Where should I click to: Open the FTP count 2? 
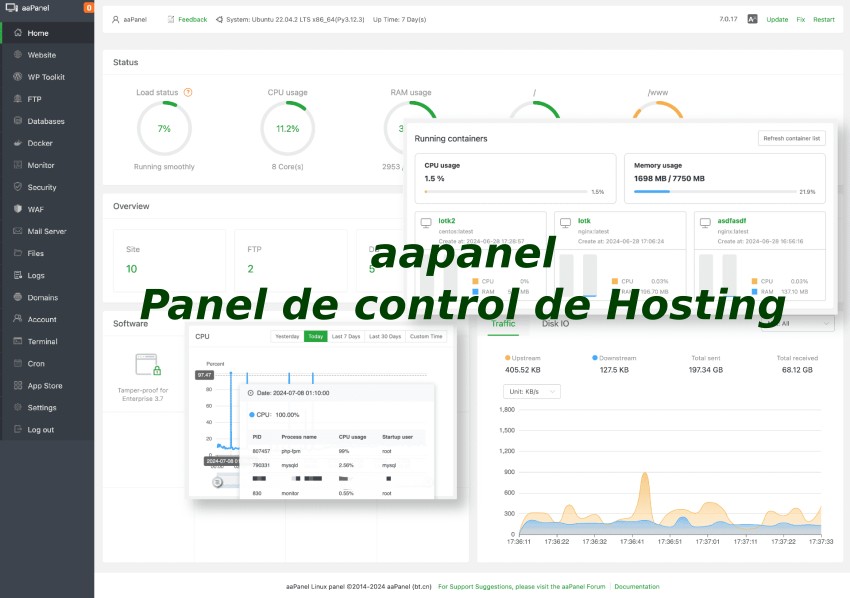tap(250, 269)
